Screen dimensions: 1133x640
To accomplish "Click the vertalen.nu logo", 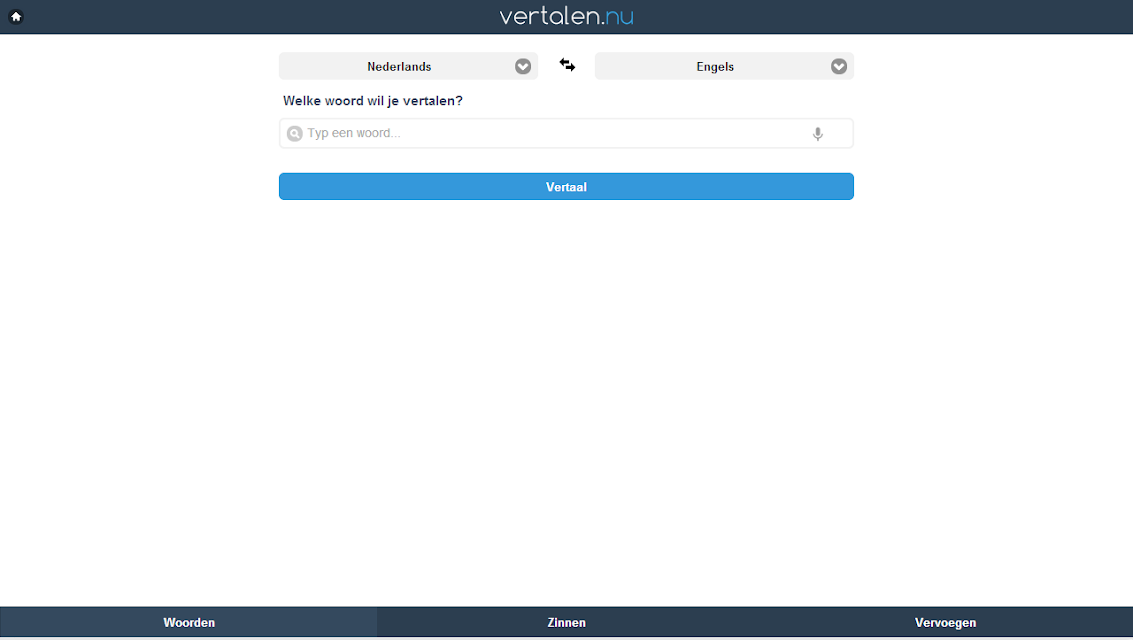I will pos(566,16).
